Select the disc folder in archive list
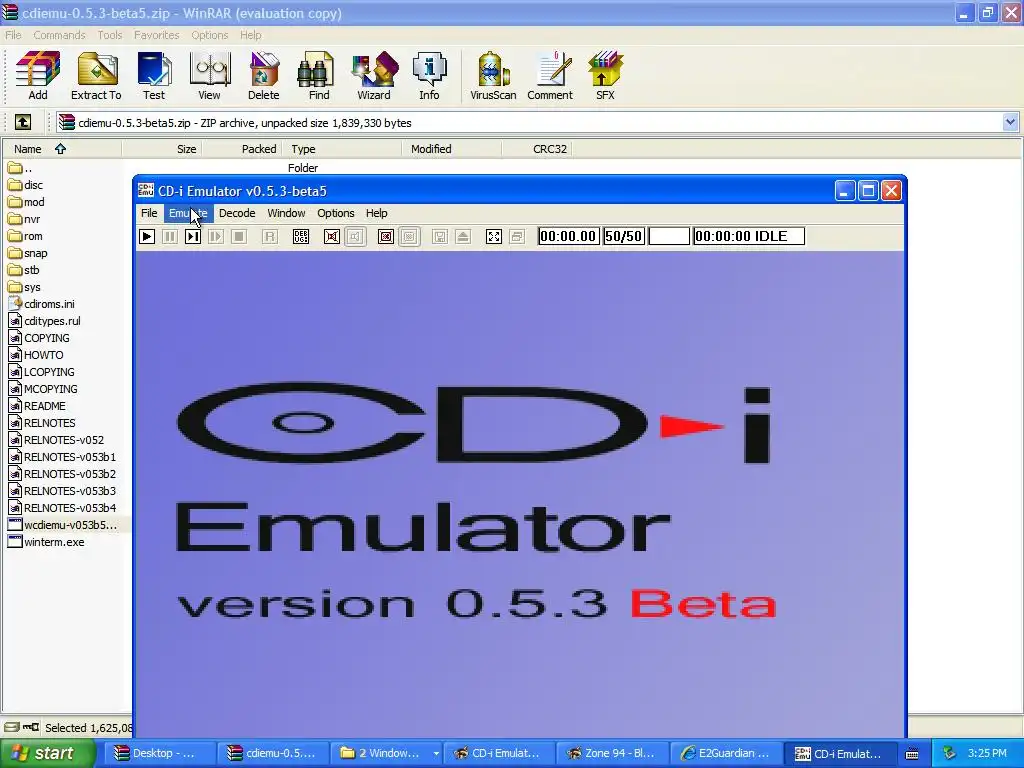This screenshot has width=1024, height=768. pyautogui.click(x=26, y=185)
